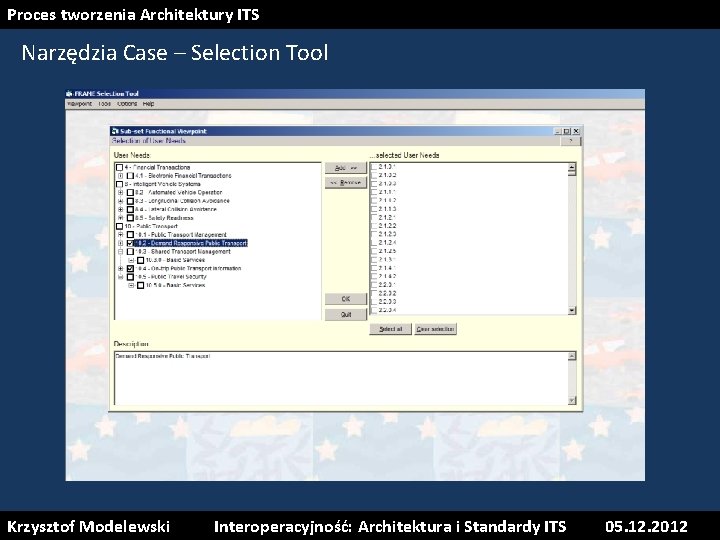The height and width of the screenshot is (540, 720).
Task: Select the 2.2.0.4 entry in selected User Needs
Action: click(x=387, y=310)
